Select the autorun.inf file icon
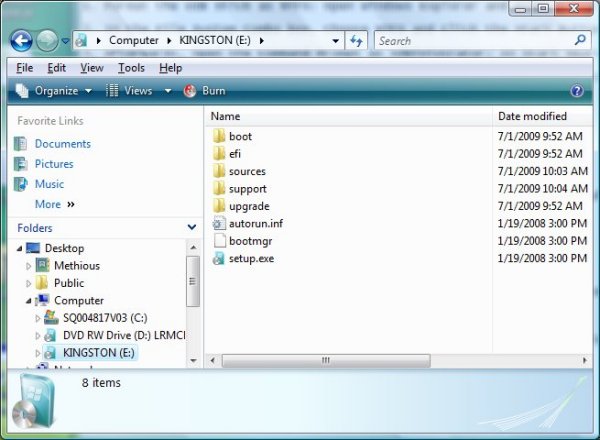This screenshot has width=600, height=440. 219,223
